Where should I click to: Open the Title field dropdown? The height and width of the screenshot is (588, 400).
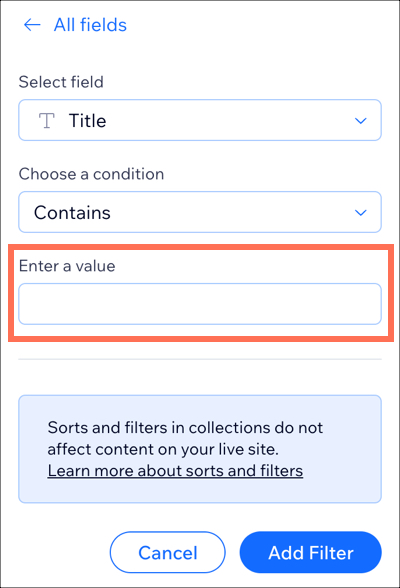[200, 120]
